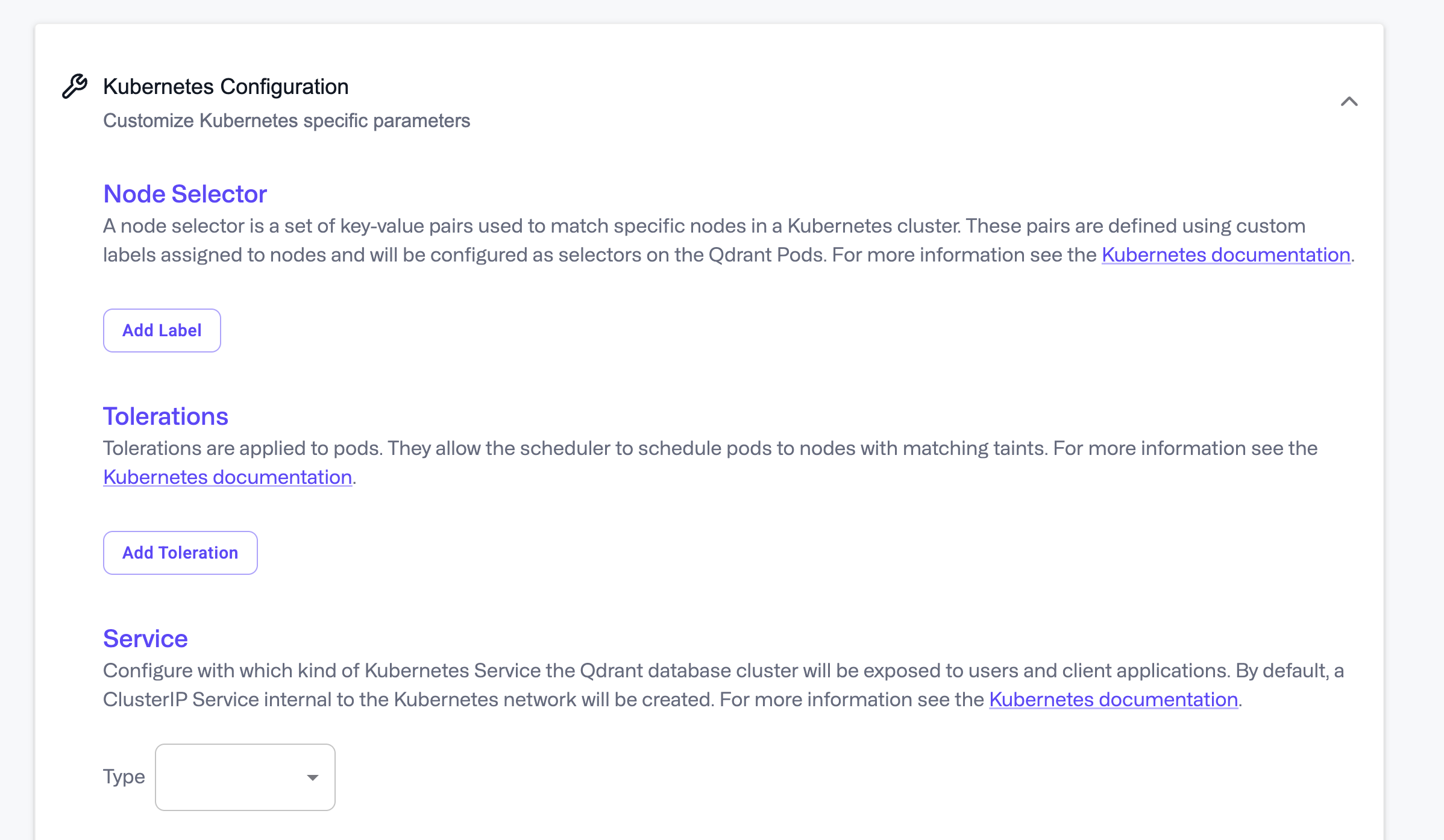1444x840 pixels.
Task: Click the dropdown arrow inside the Type field
Action: tap(312, 777)
